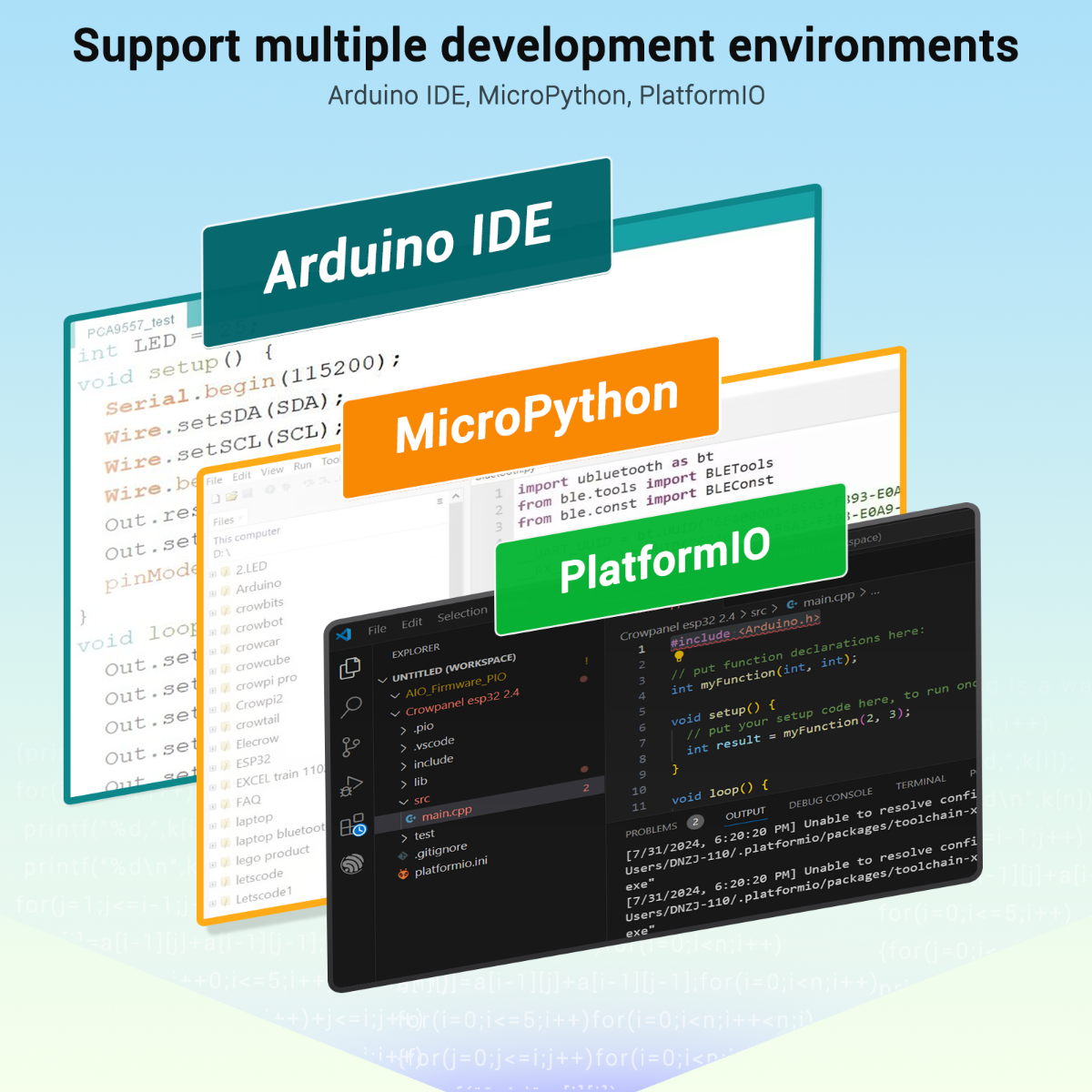Switch to the DEBUG CONSOLE tab
The height and width of the screenshot is (1092, 1092).
coord(830,798)
